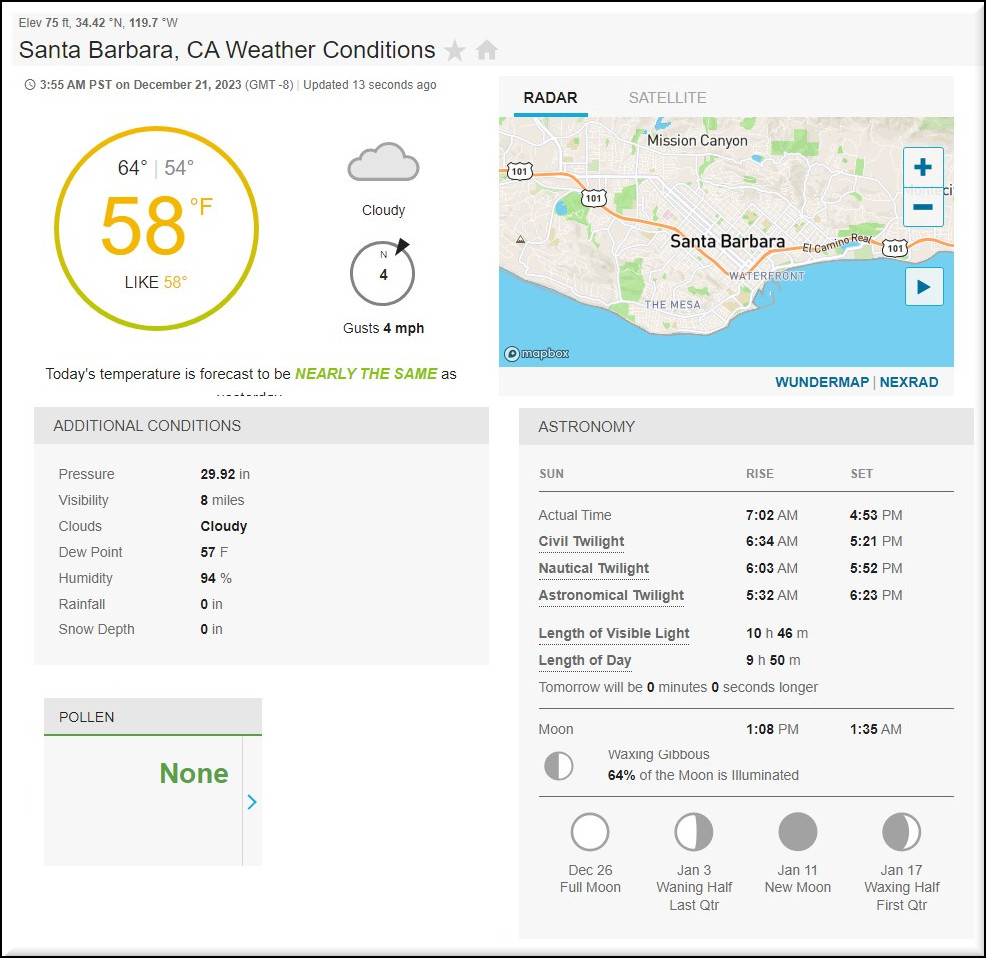
Task: Click the Jan 11 New Moon icon
Action: (798, 832)
